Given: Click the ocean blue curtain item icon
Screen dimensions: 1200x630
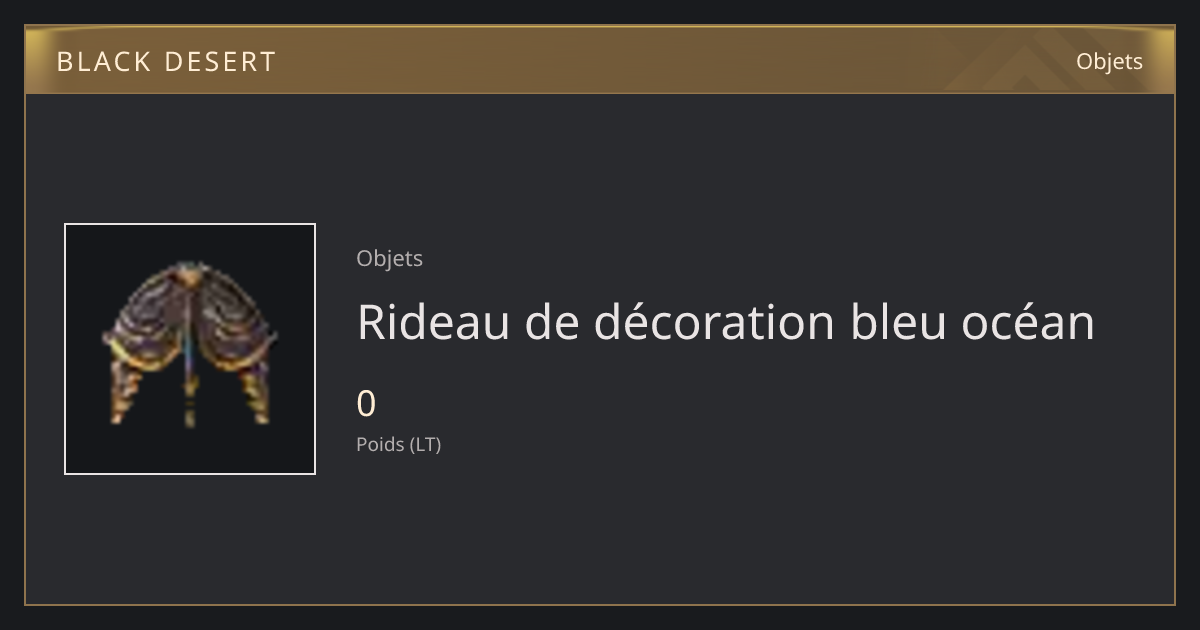Looking at the screenshot, I should pyautogui.click(x=190, y=345).
